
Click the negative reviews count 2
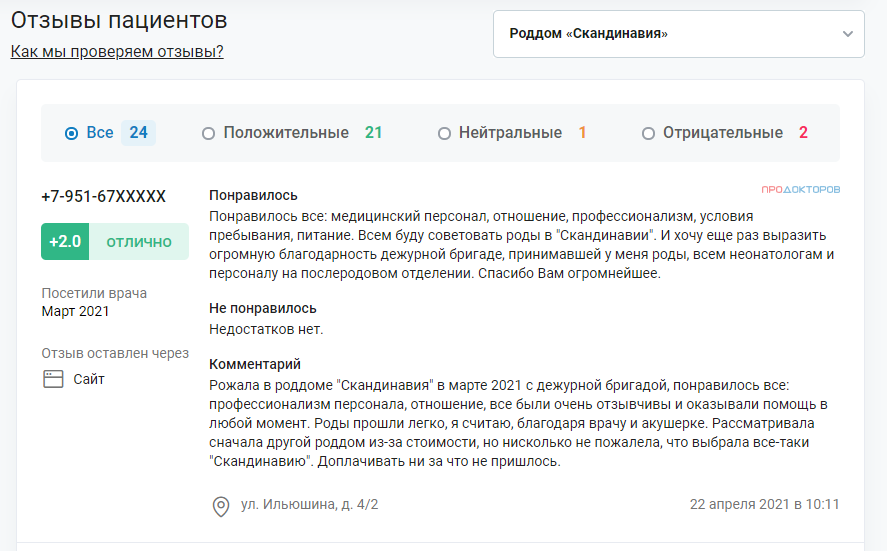click(x=803, y=133)
